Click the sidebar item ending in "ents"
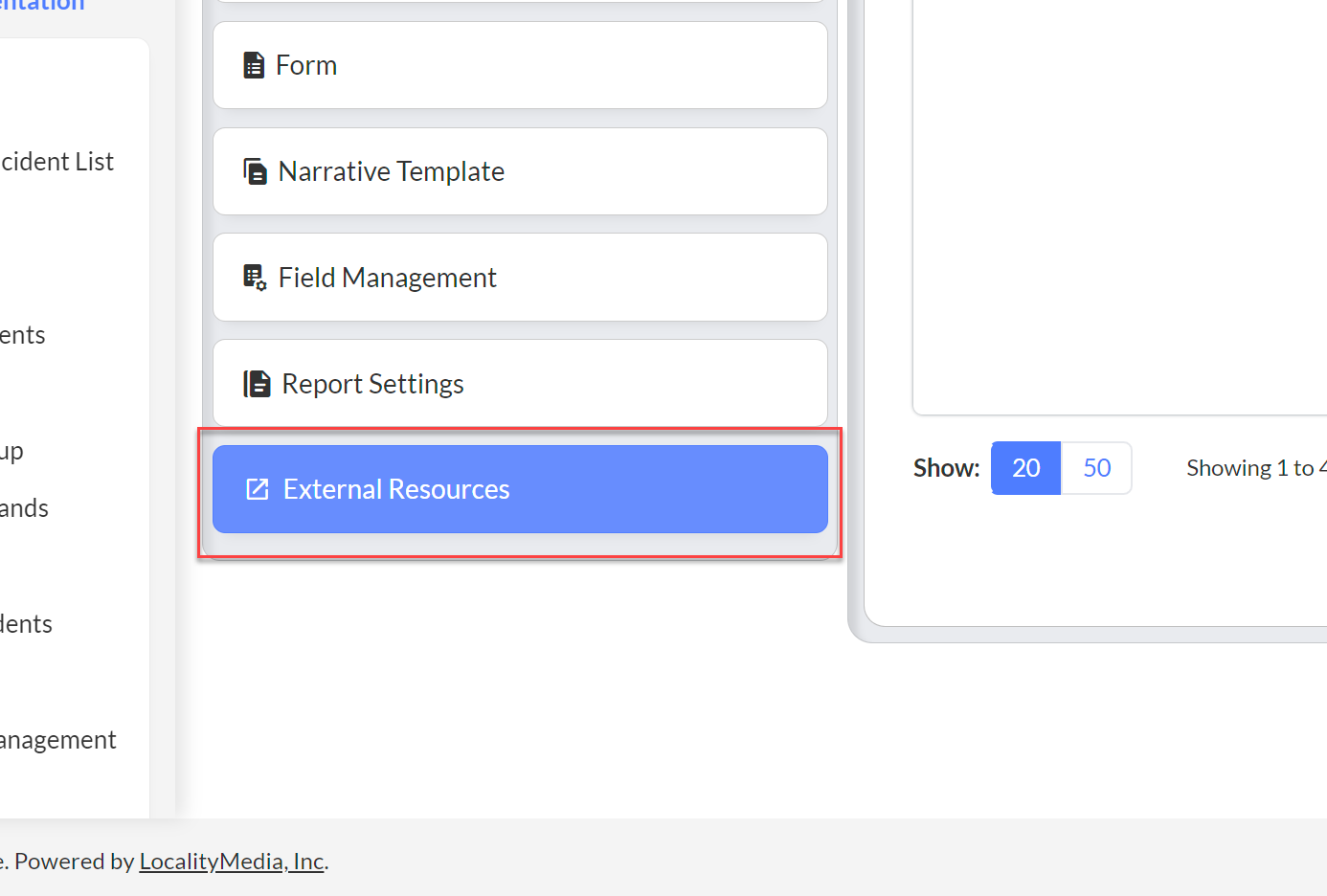 pyautogui.click(x=23, y=335)
